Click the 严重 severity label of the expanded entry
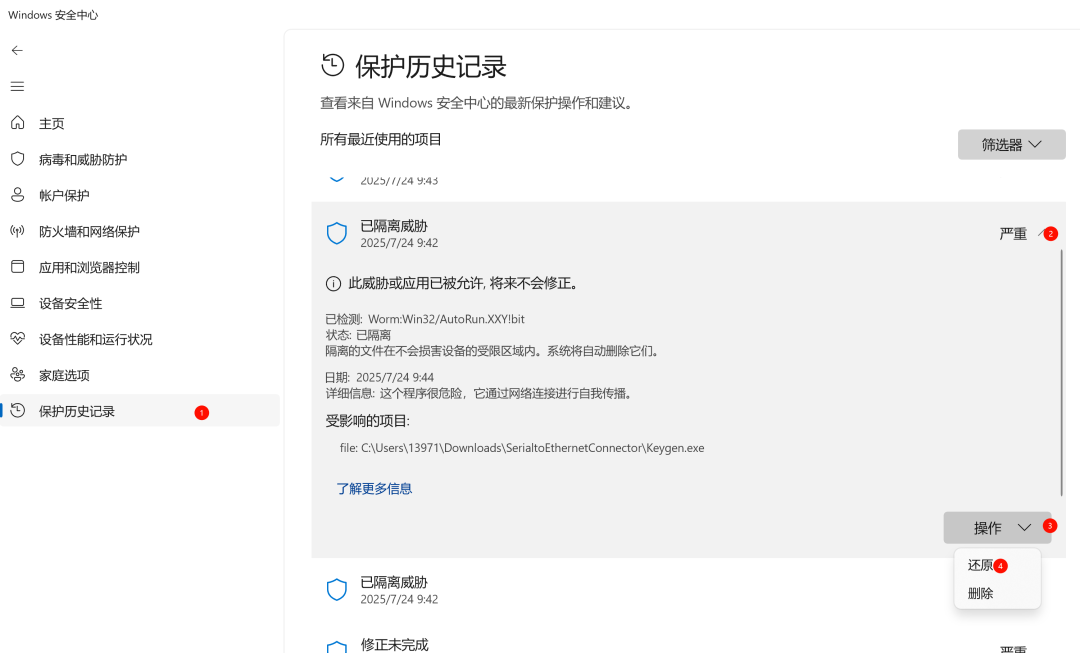The height and width of the screenshot is (653, 1080). [1012, 234]
